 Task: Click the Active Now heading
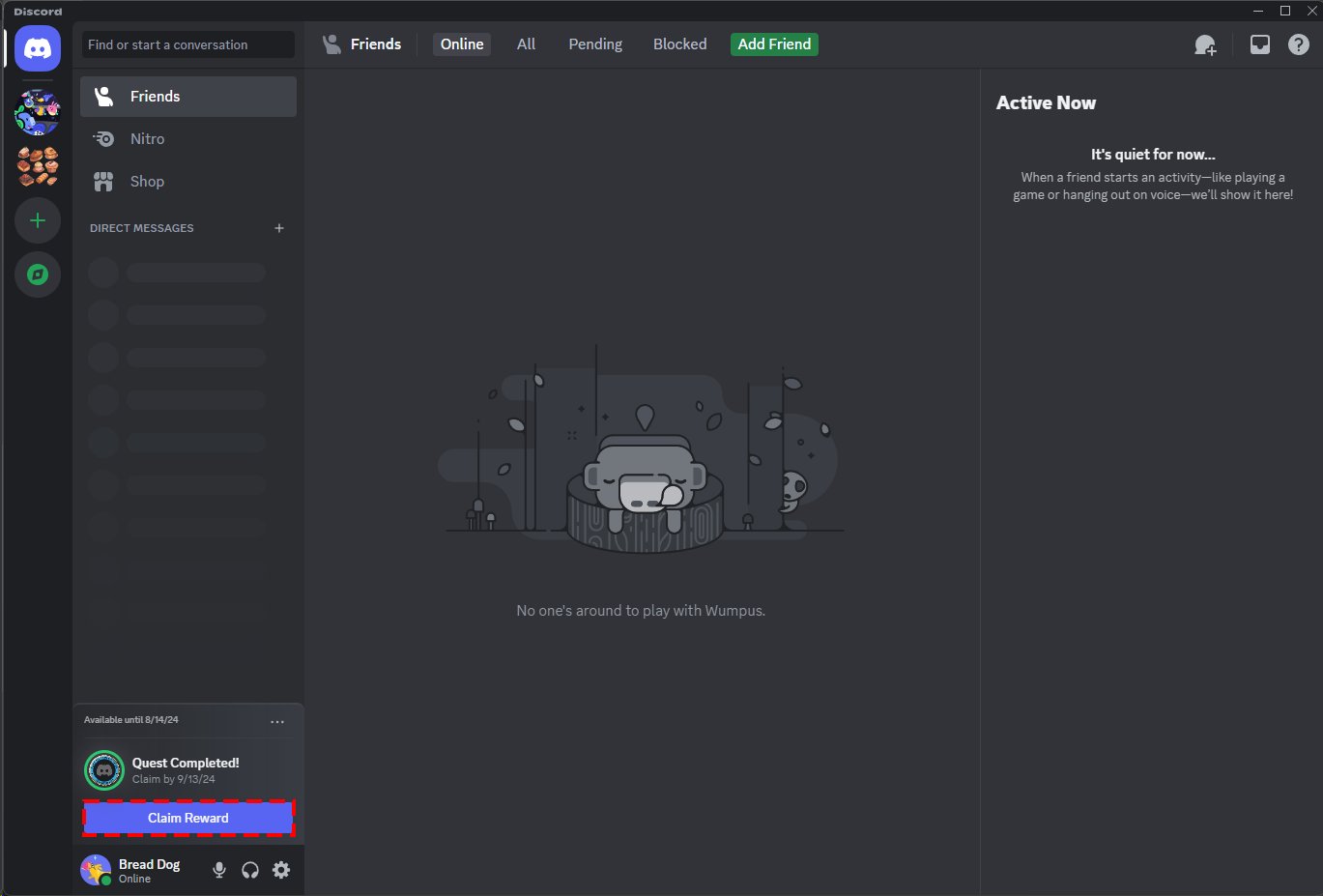[1046, 102]
